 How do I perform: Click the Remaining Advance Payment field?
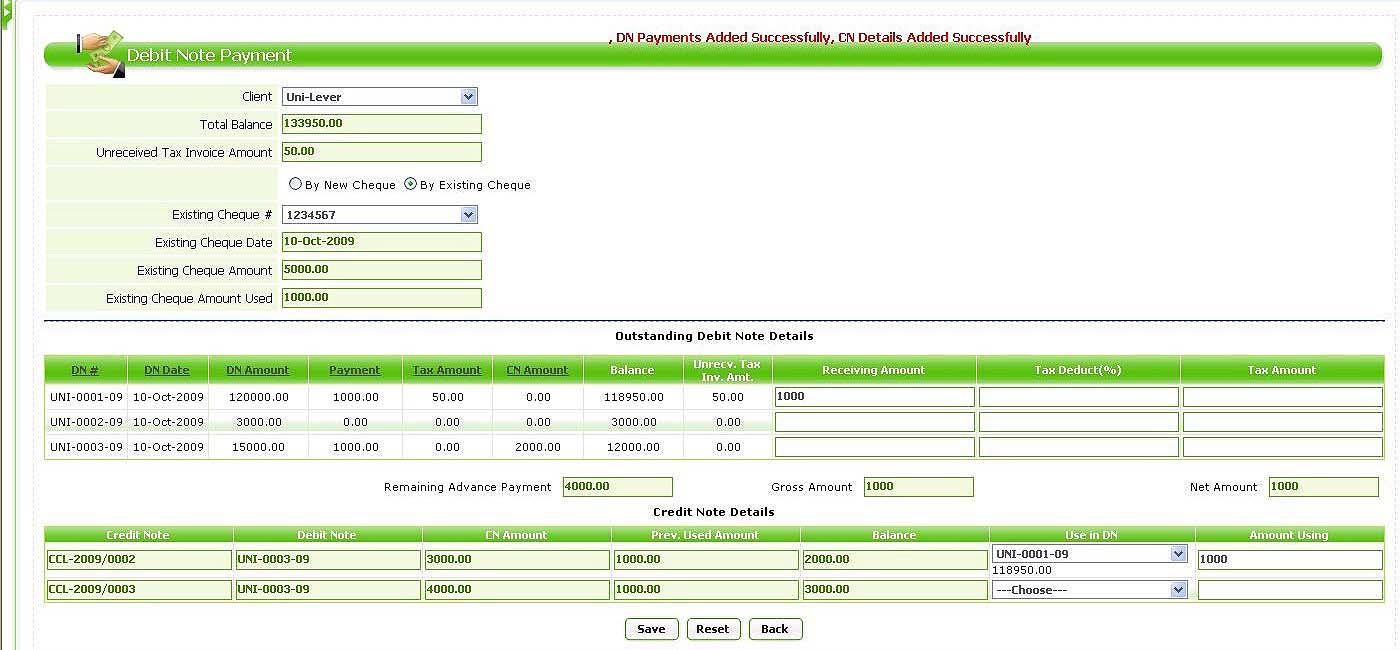point(618,487)
